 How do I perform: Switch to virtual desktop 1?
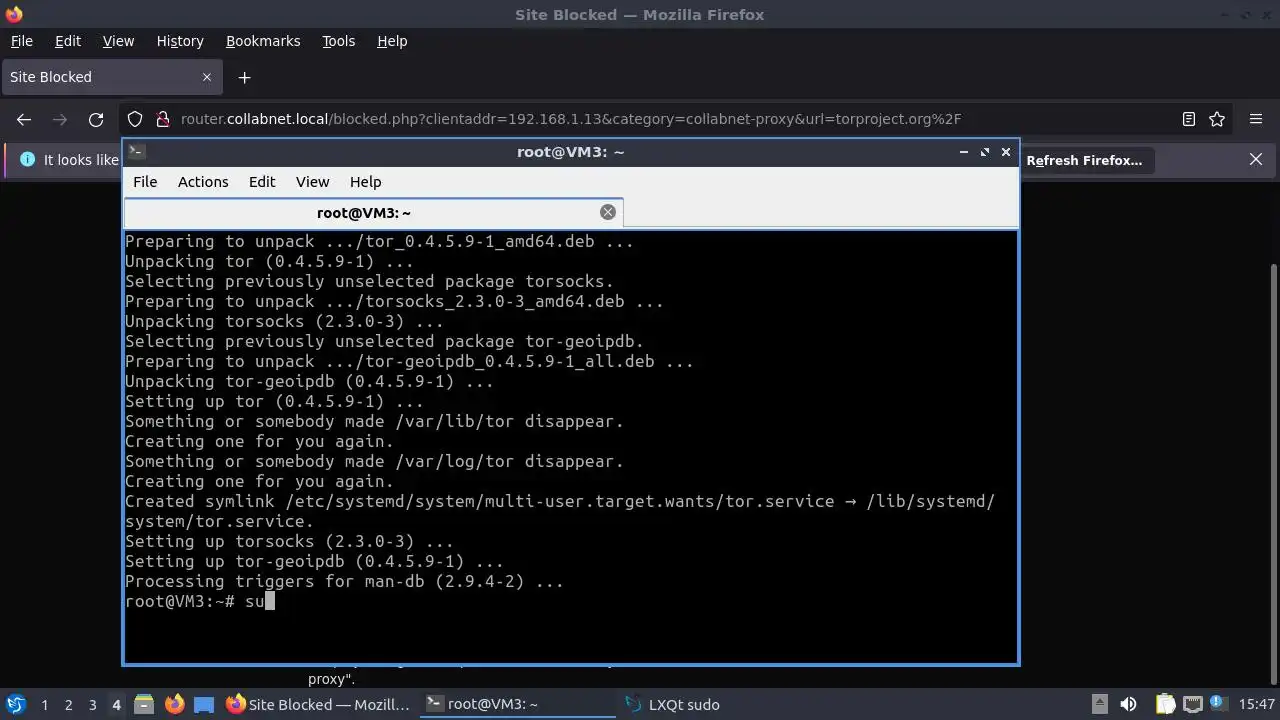(x=44, y=704)
